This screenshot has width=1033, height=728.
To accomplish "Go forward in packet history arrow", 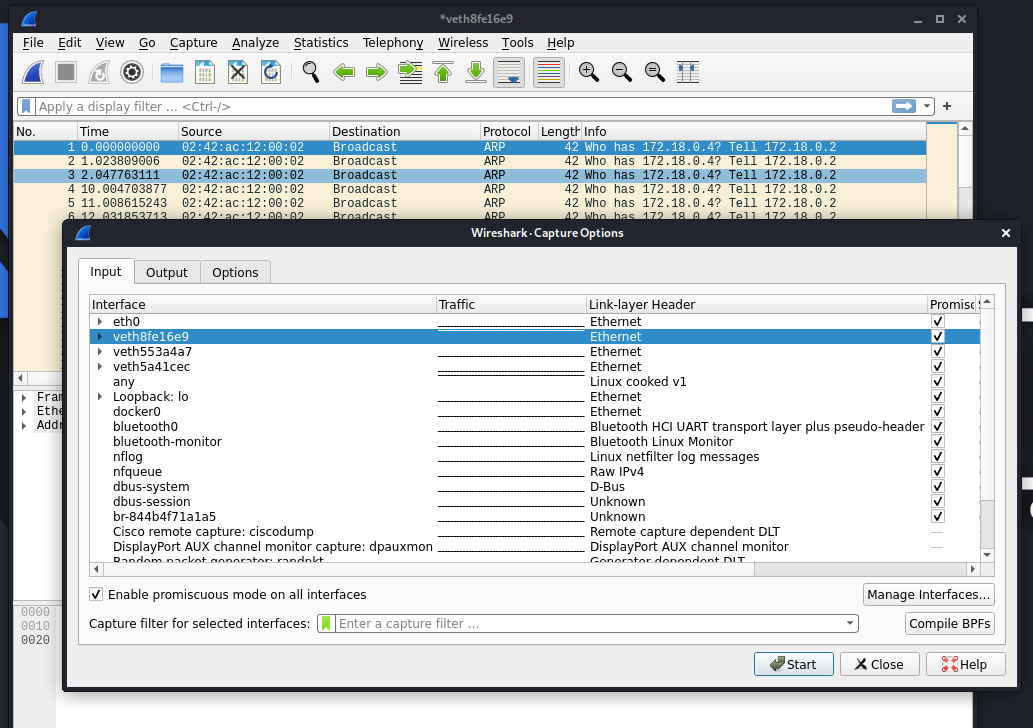I will [377, 72].
